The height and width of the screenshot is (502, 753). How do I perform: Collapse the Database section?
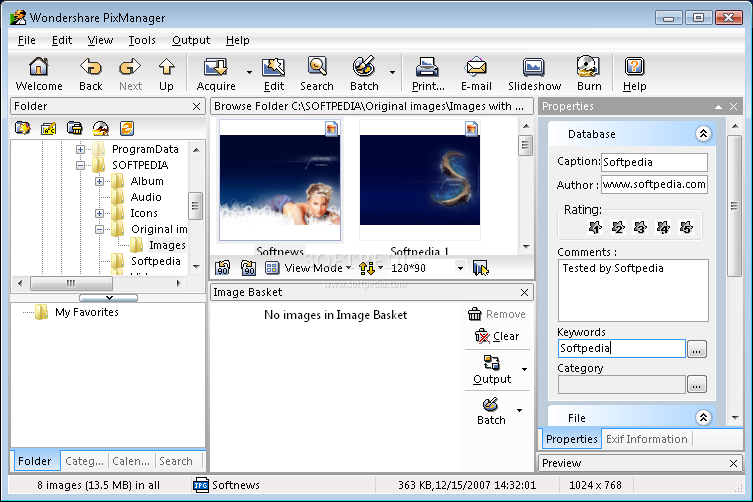pyautogui.click(x=703, y=134)
